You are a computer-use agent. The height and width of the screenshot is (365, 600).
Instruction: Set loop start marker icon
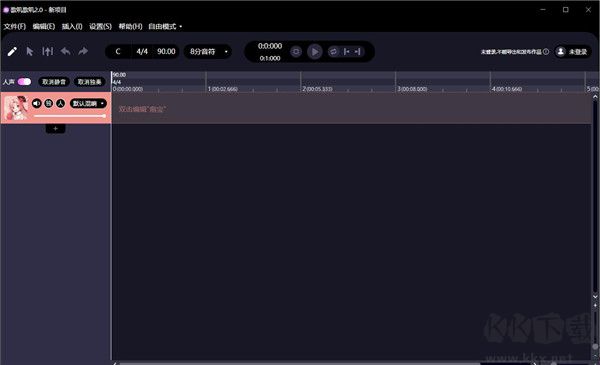click(346, 52)
